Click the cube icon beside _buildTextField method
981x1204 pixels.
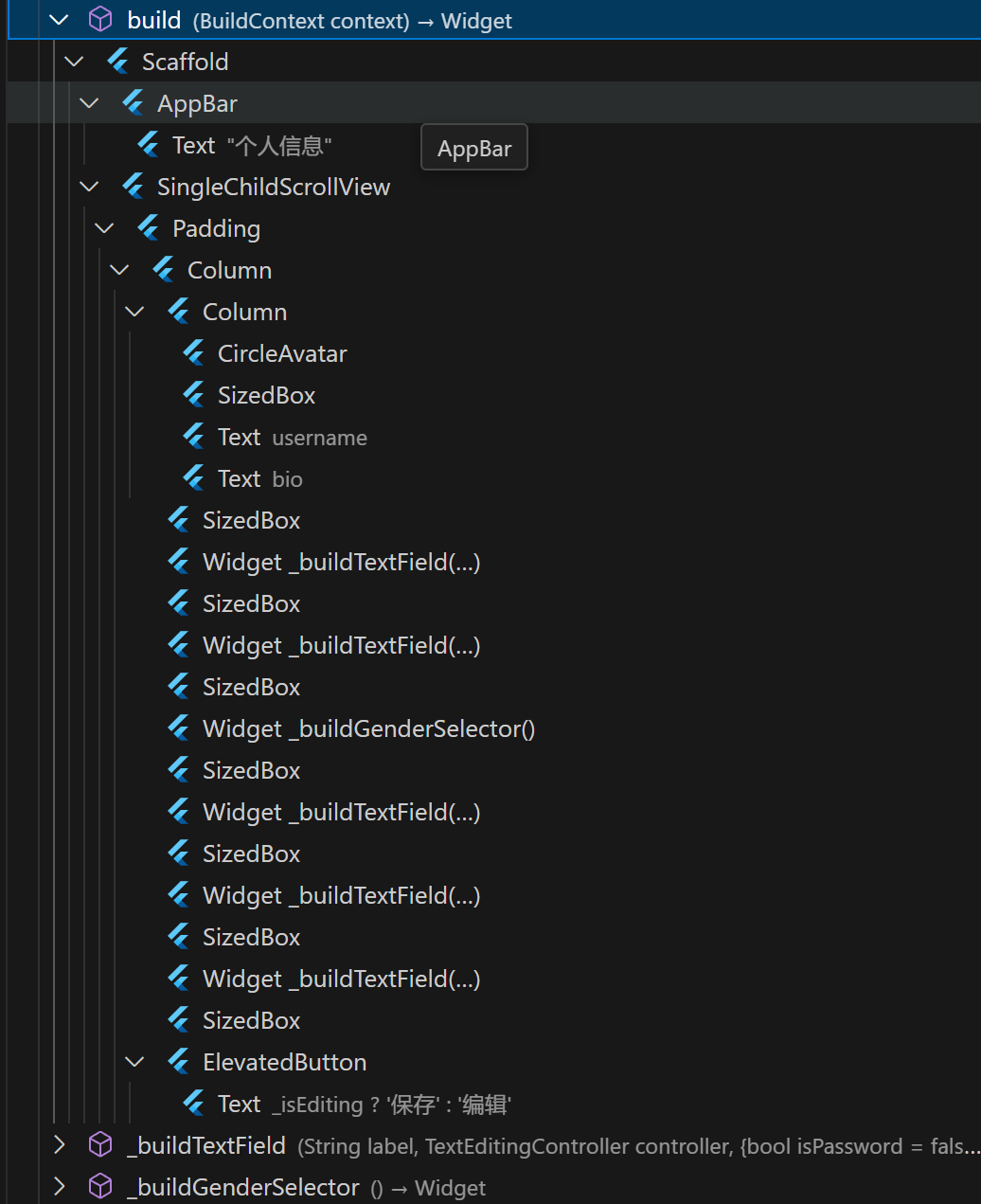[100, 1145]
